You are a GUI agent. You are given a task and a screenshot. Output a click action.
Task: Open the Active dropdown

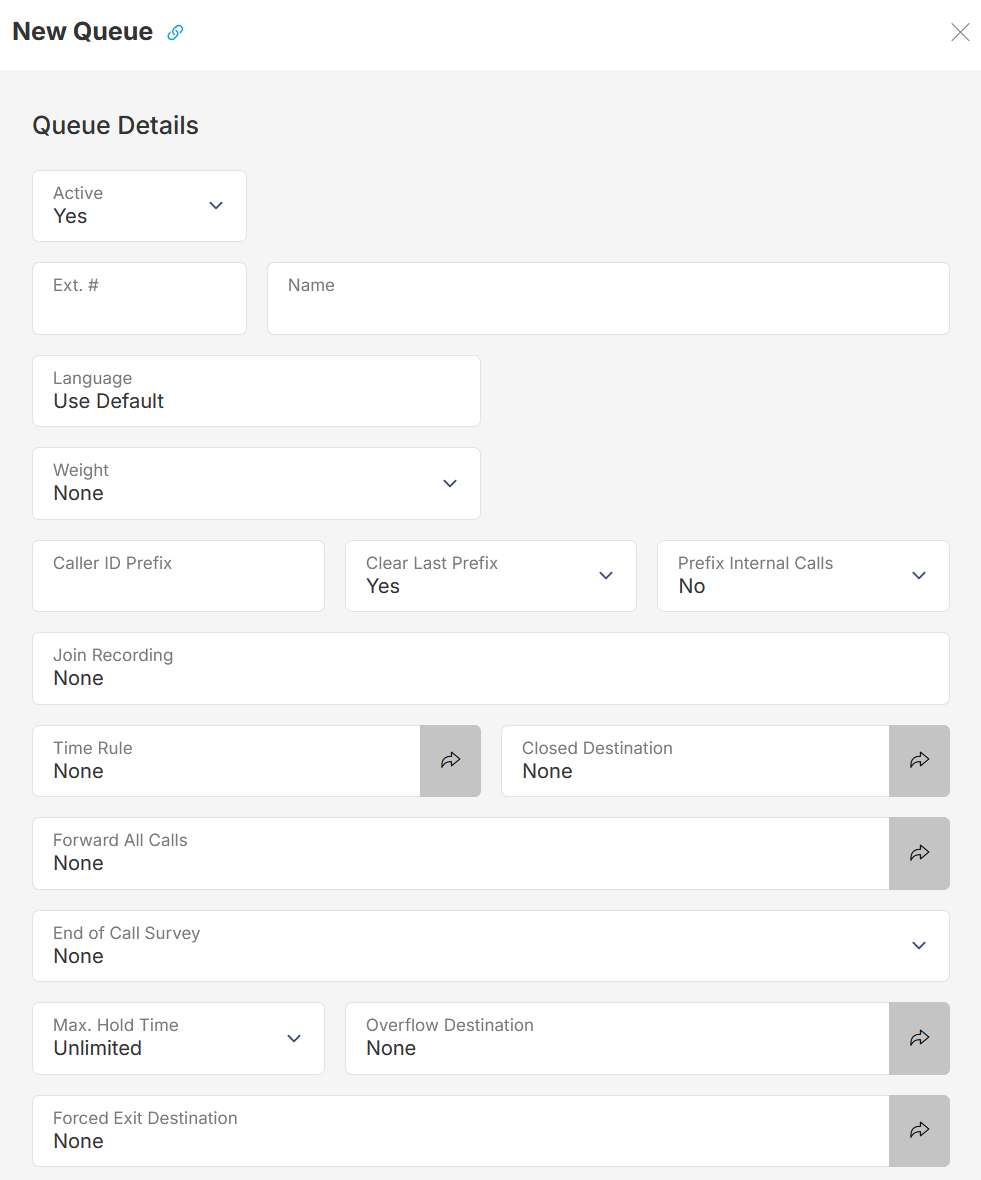[215, 205]
